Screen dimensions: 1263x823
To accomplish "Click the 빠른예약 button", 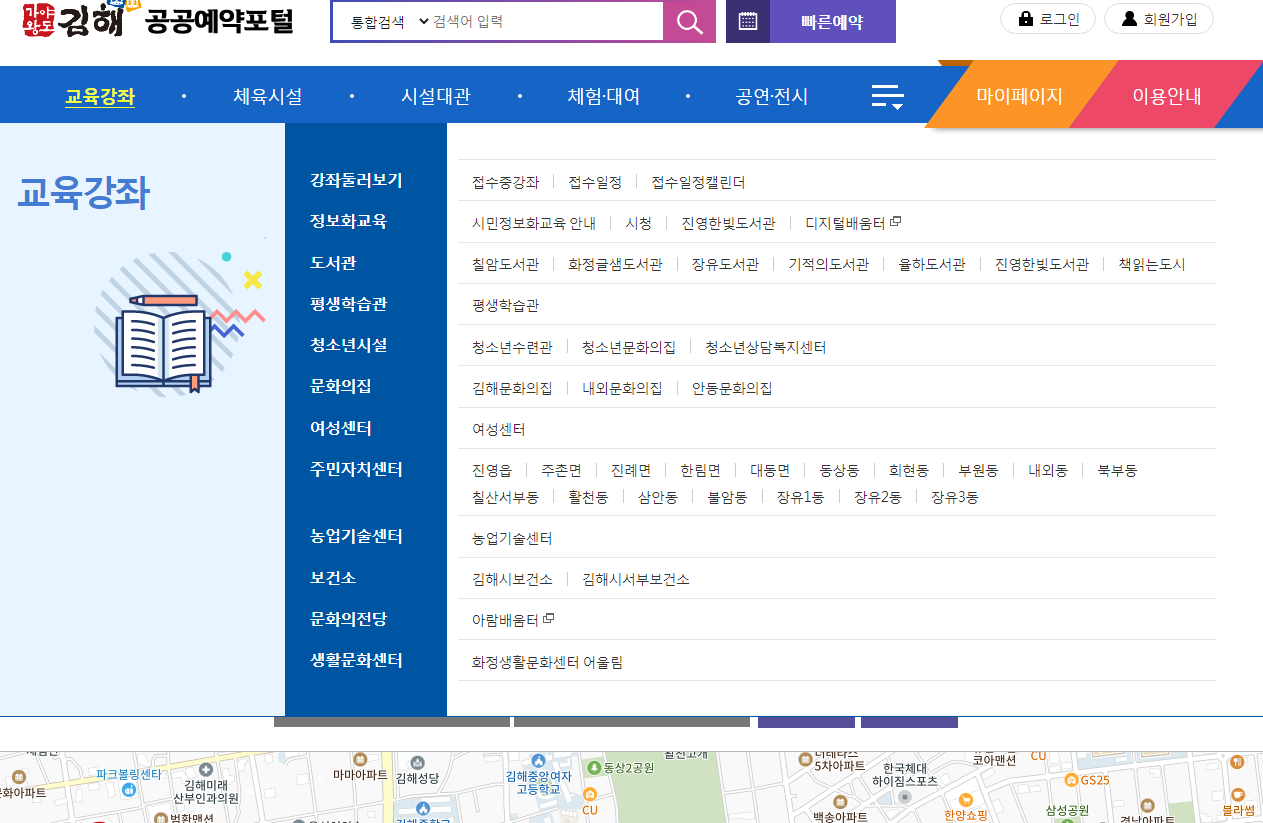I will [x=833, y=21].
